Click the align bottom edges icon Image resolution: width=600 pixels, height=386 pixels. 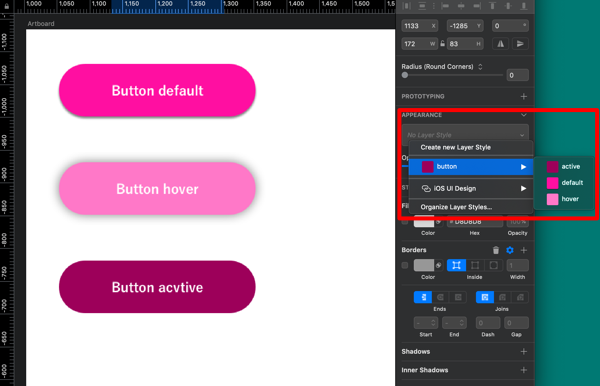point(524,6)
